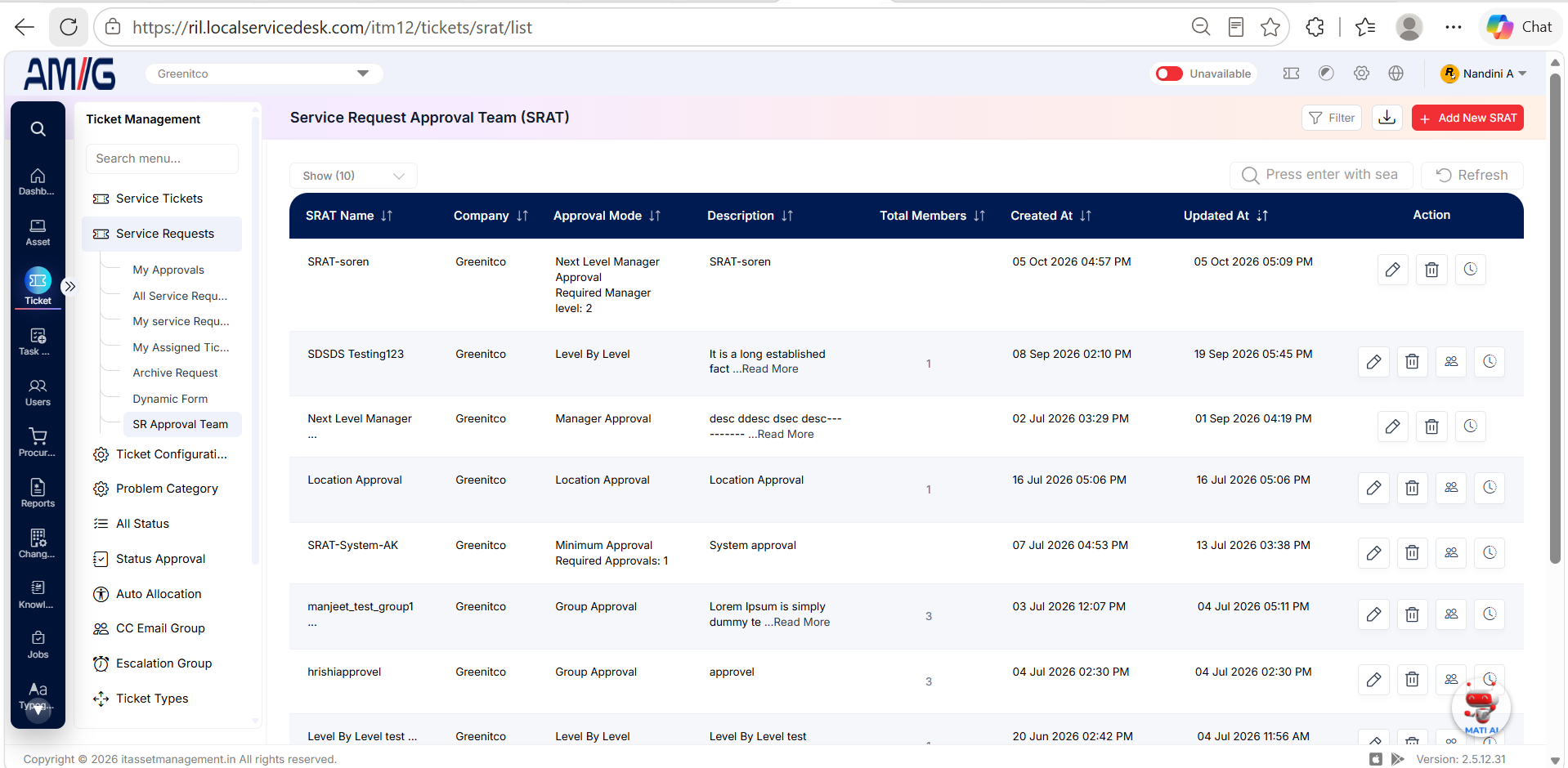
Task: Select Escalation Group menu item
Action: (164, 663)
